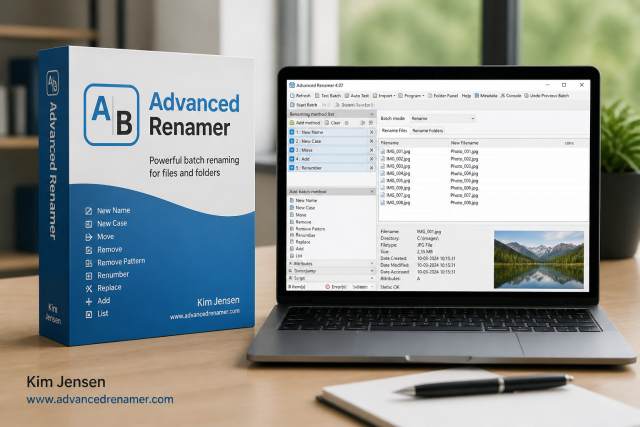The image size is (640, 427).
Task: Disable method 4 Add checkbox
Action: pyautogui.click(x=292, y=159)
